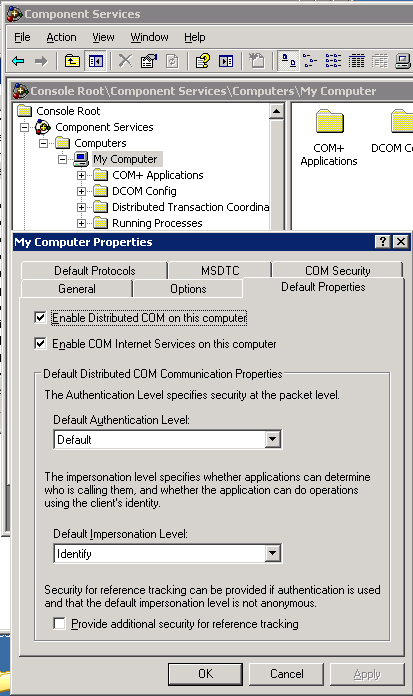Viewport: 413px width, 696px height.
Task: Switch to Small Icons view
Action: pos(310,61)
